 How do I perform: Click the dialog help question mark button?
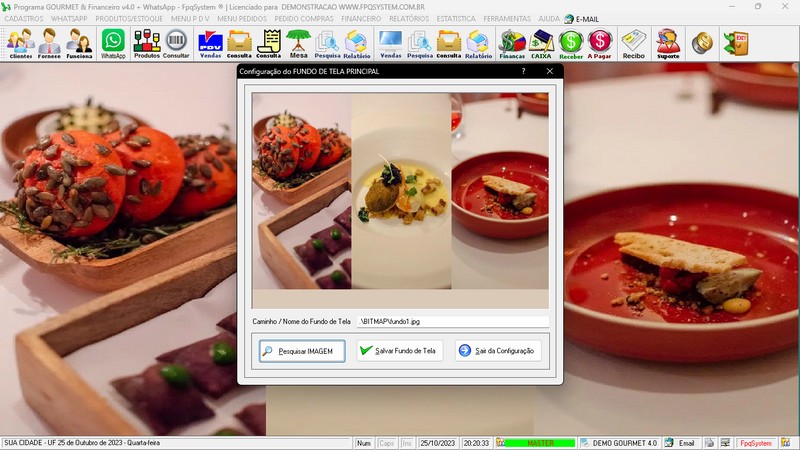coord(523,71)
